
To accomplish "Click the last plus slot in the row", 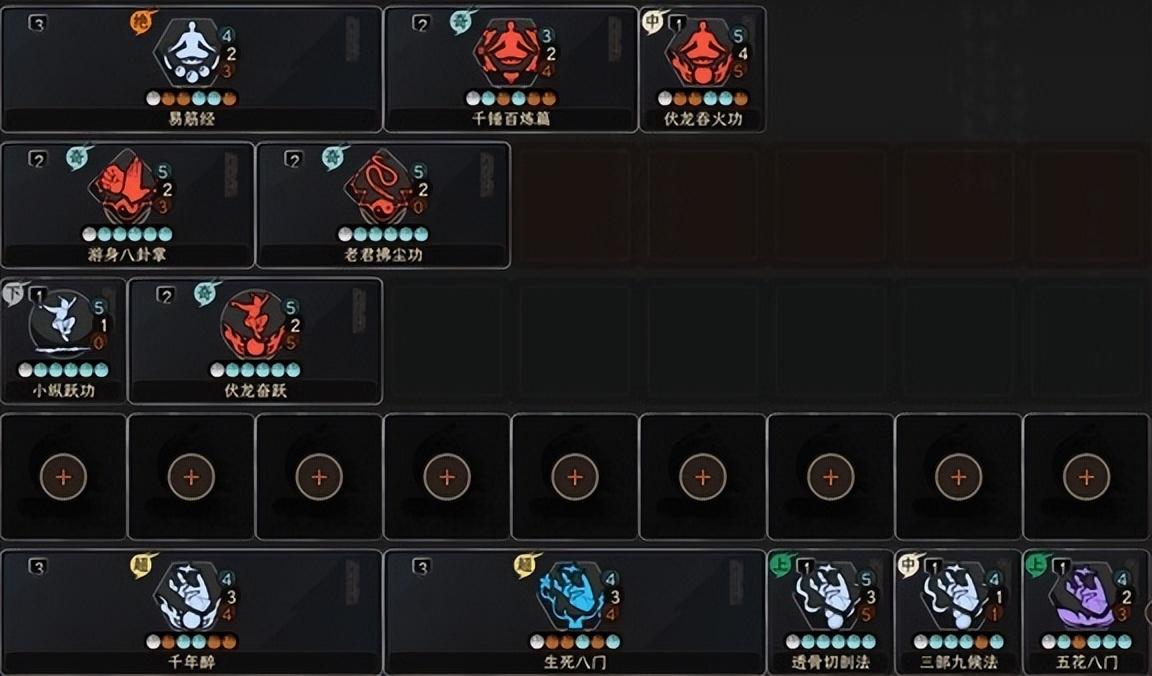I will click(x=1086, y=477).
